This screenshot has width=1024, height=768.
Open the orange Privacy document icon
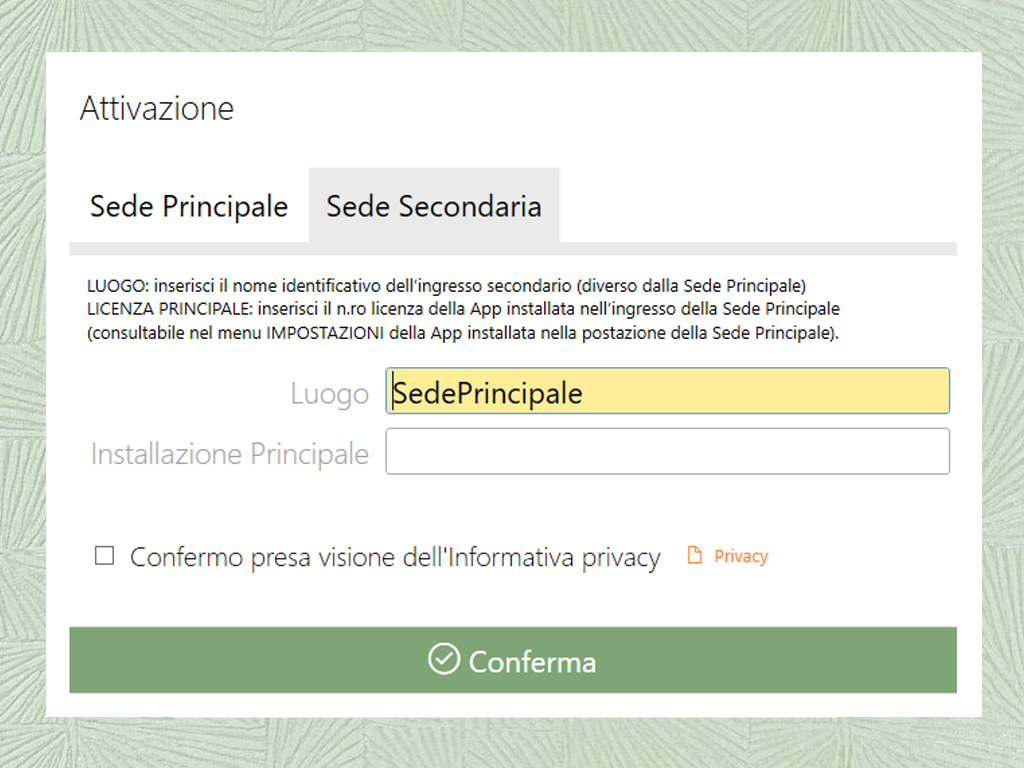pos(695,555)
